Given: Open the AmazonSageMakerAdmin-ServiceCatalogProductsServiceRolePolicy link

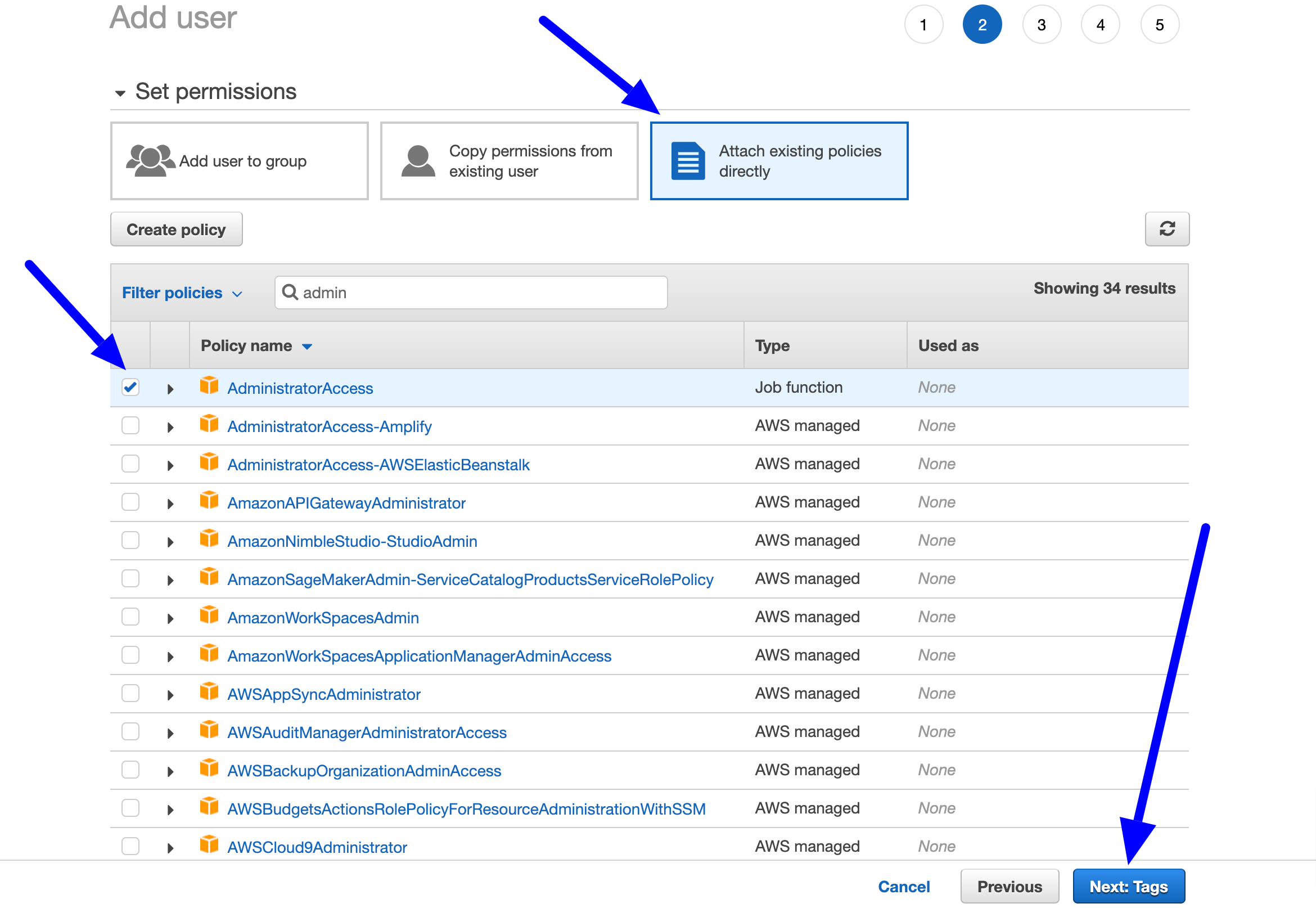Looking at the screenshot, I should (x=470, y=579).
